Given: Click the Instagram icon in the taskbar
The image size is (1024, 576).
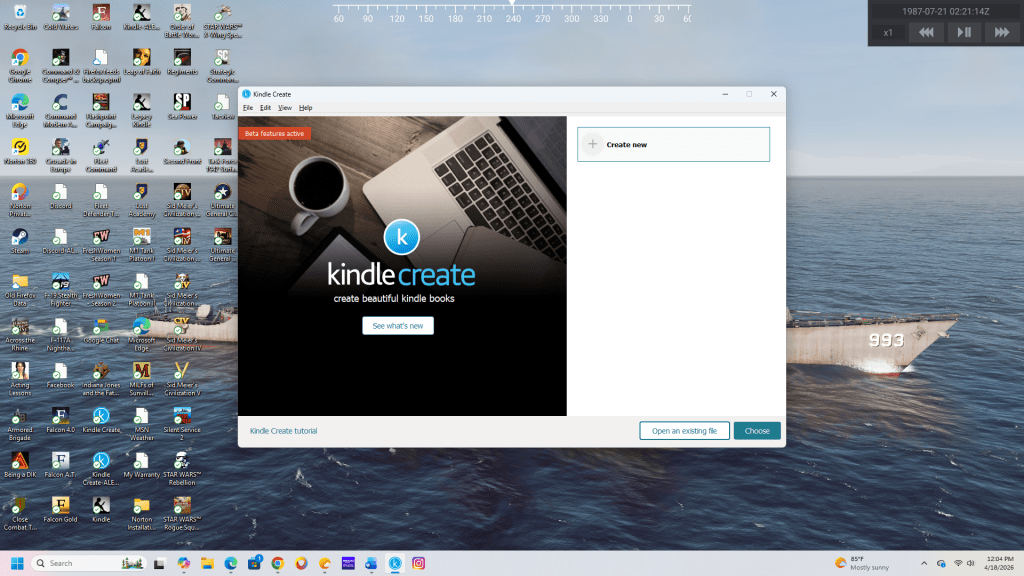Looking at the screenshot, I should (419, 563).
